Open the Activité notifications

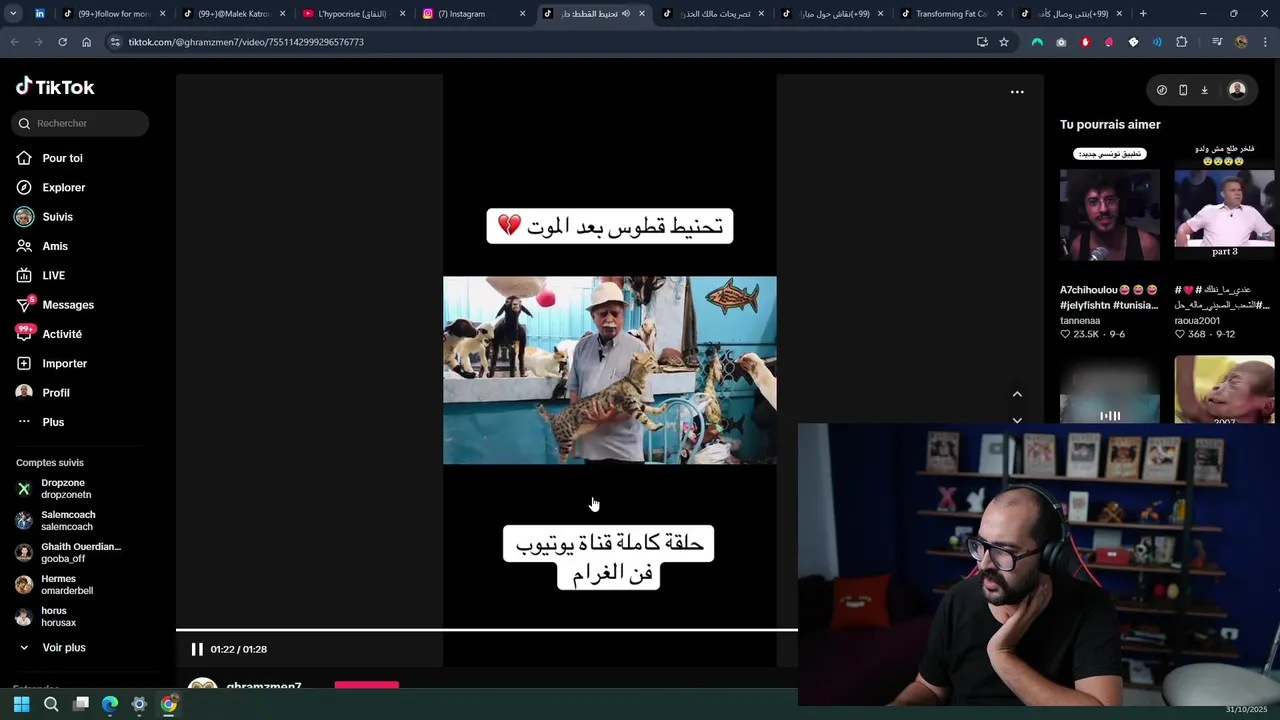62,334
